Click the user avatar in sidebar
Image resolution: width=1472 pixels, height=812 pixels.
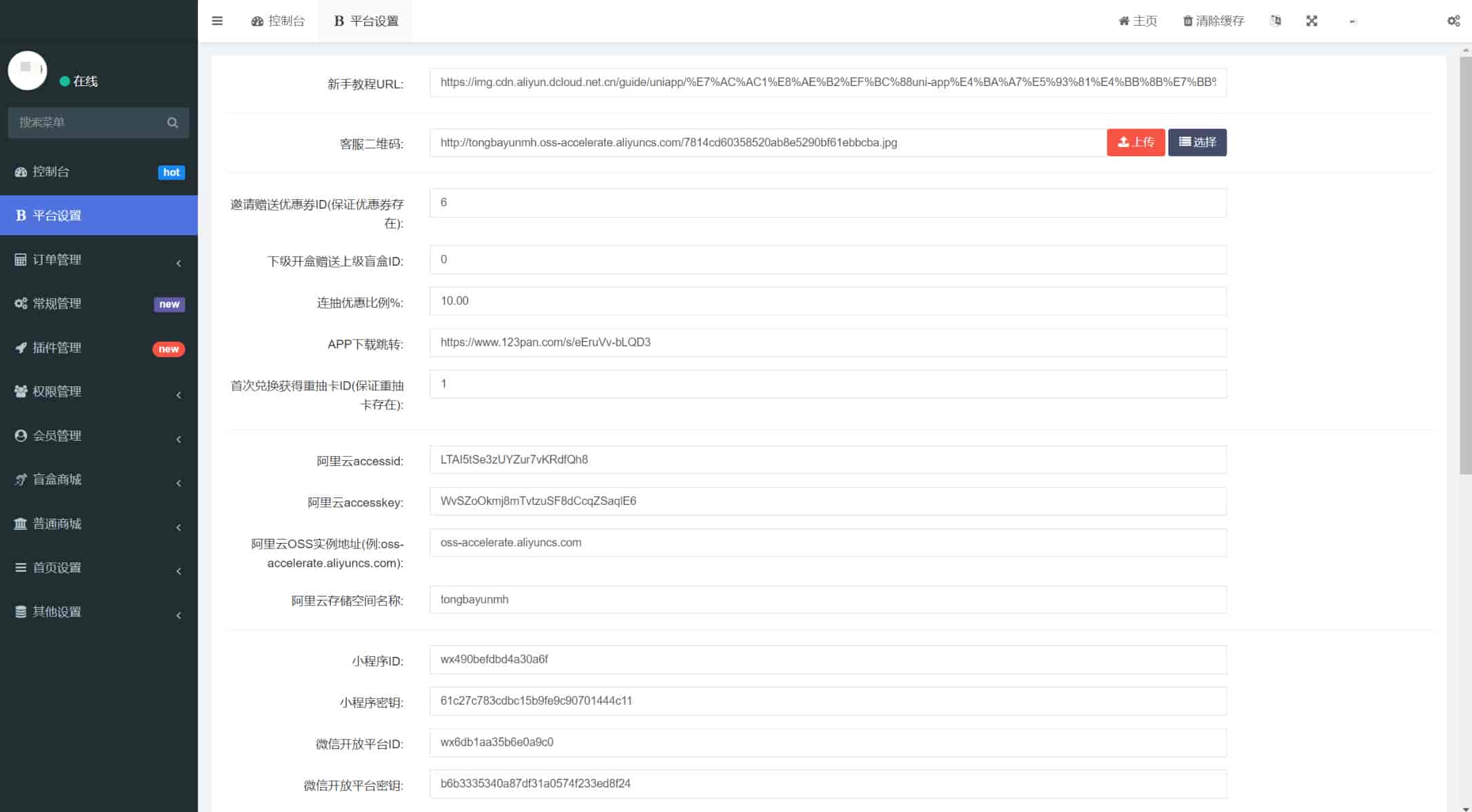pos(27,70)
